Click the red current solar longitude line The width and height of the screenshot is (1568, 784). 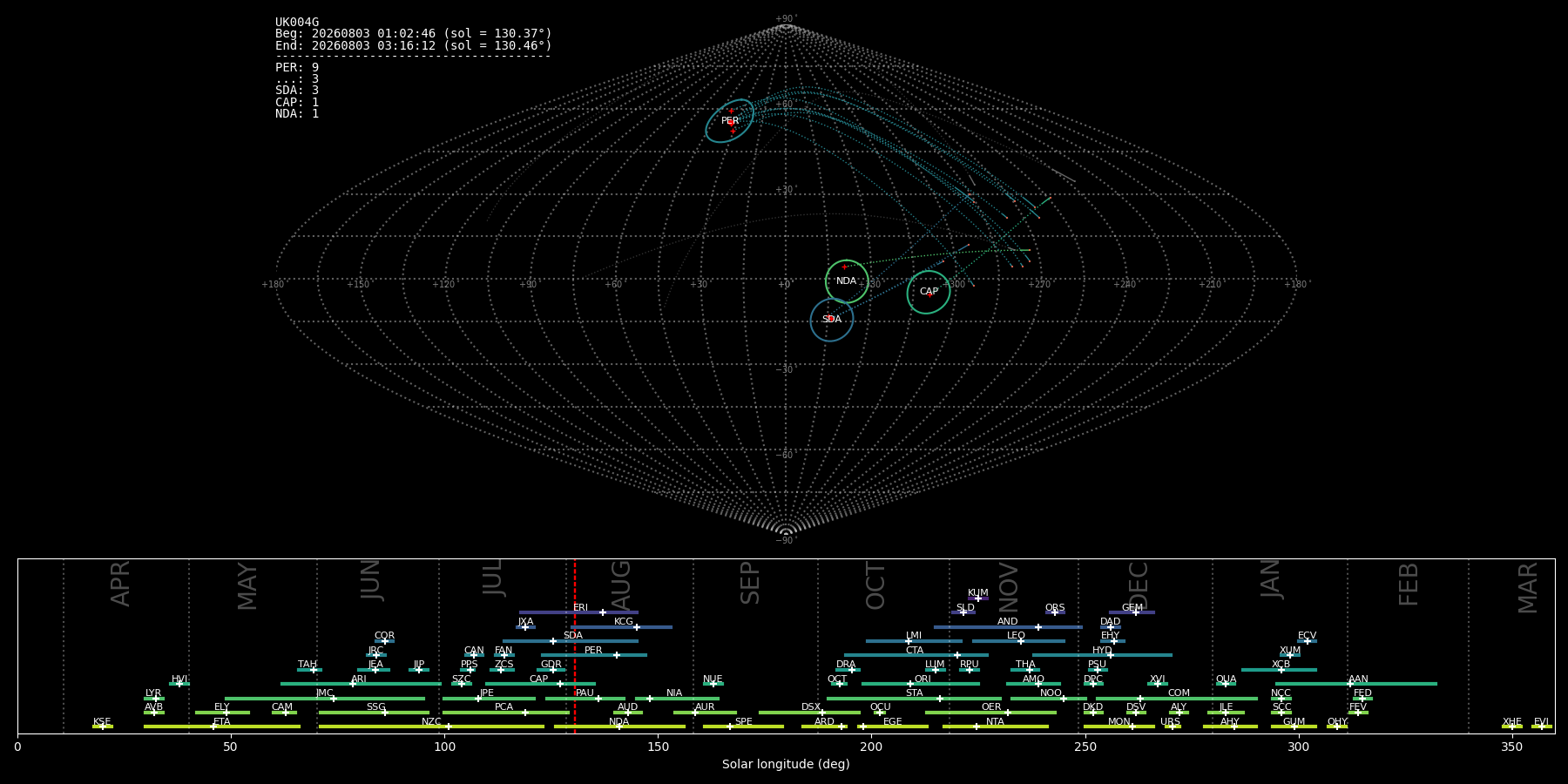(x=575, y=645)
